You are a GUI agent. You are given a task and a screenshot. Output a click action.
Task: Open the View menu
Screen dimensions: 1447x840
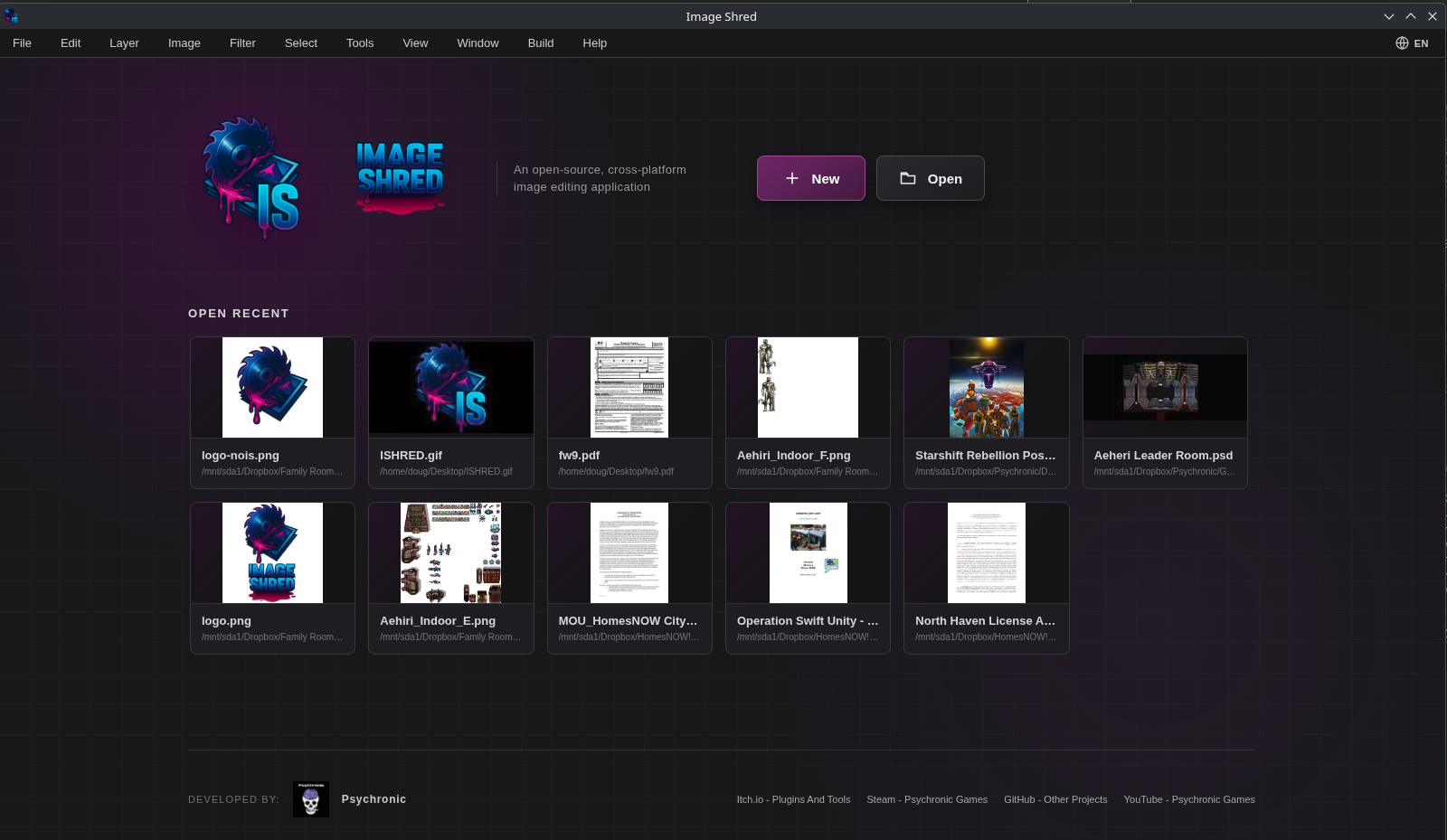[415, 43]
